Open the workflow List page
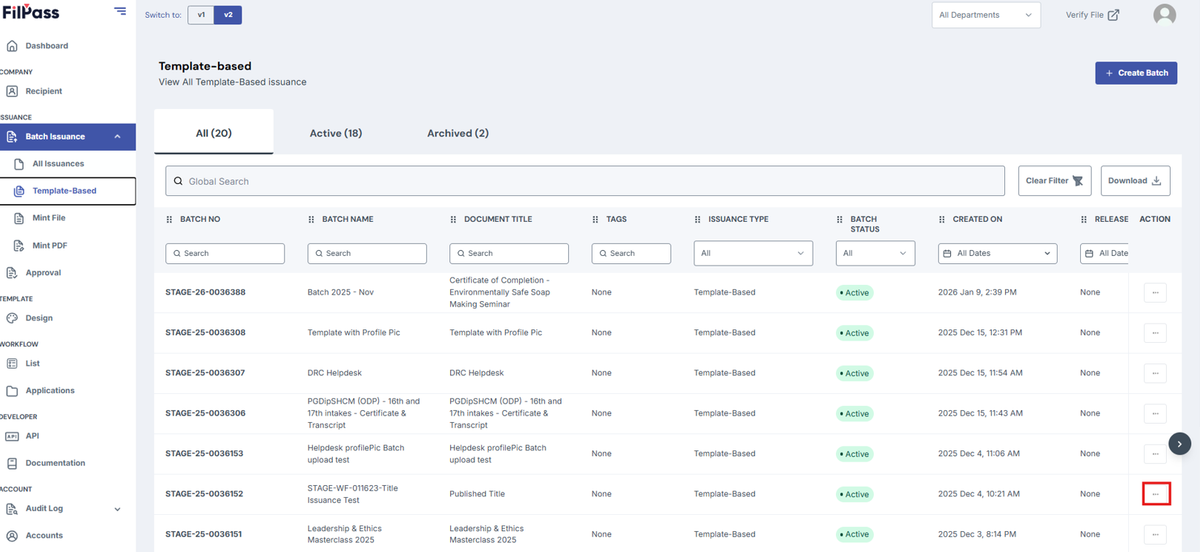Viewport: 1200px width, 552px height. (33, 363)
